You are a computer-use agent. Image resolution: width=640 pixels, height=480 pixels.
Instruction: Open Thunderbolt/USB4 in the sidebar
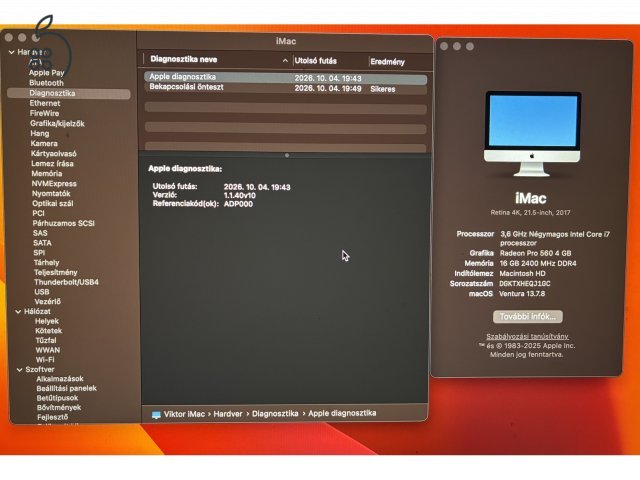pos(66,282)
